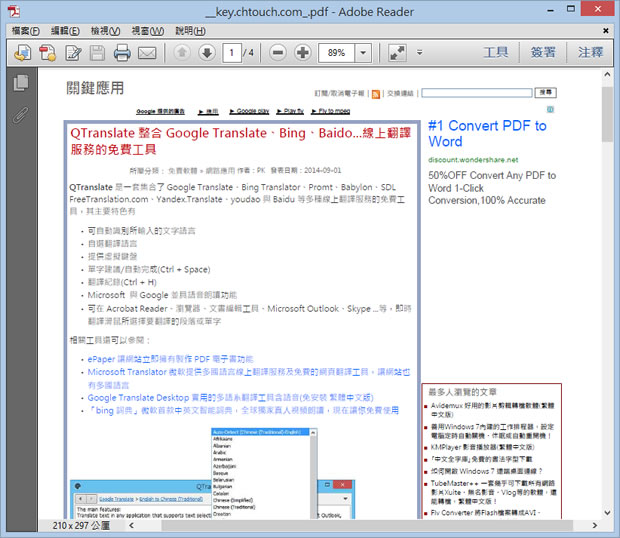This screenshot has width=620, height=538.
Task: Click the 搜尋 button on page
Action: tap(546, 92)
